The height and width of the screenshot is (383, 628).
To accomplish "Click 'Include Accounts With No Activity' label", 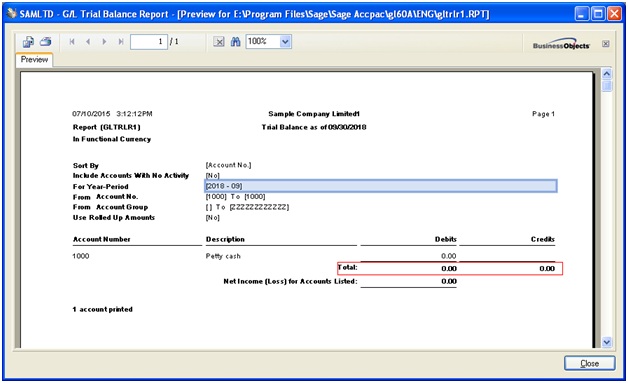I will point(131,175).
